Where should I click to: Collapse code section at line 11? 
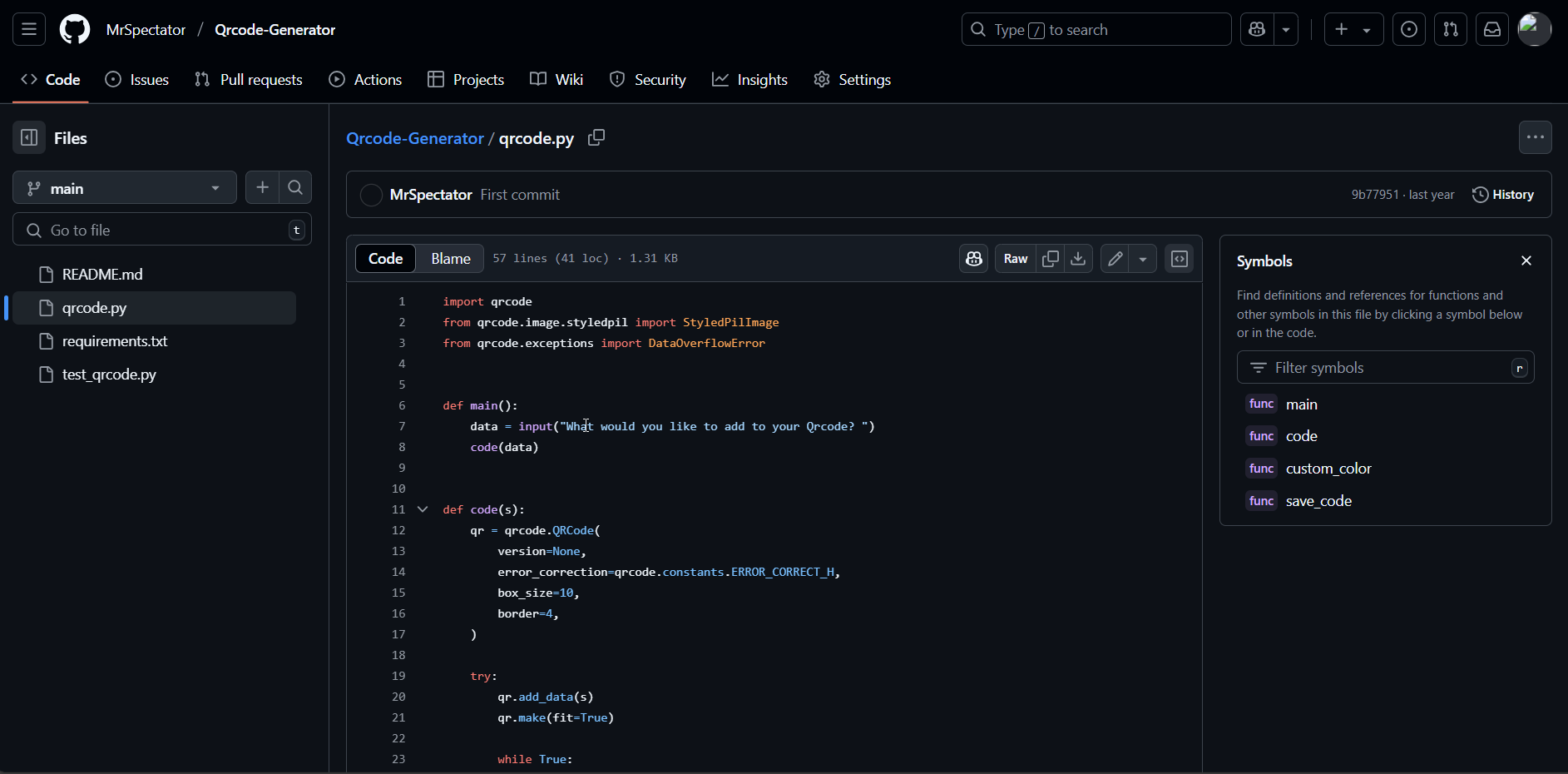pos(423,509)
